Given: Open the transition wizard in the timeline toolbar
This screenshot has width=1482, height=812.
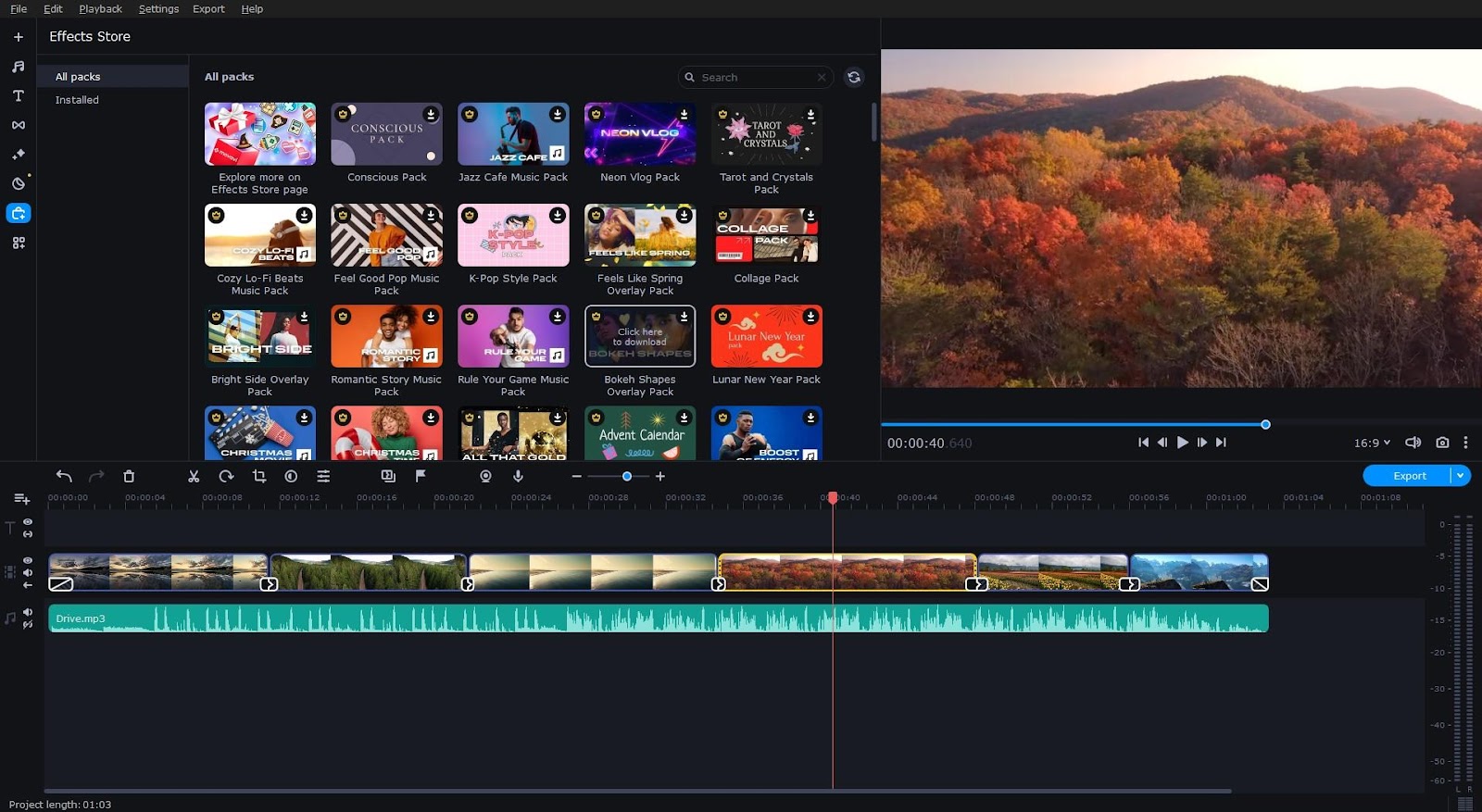Looking at the screenshot, I should [x=388, y=476].
